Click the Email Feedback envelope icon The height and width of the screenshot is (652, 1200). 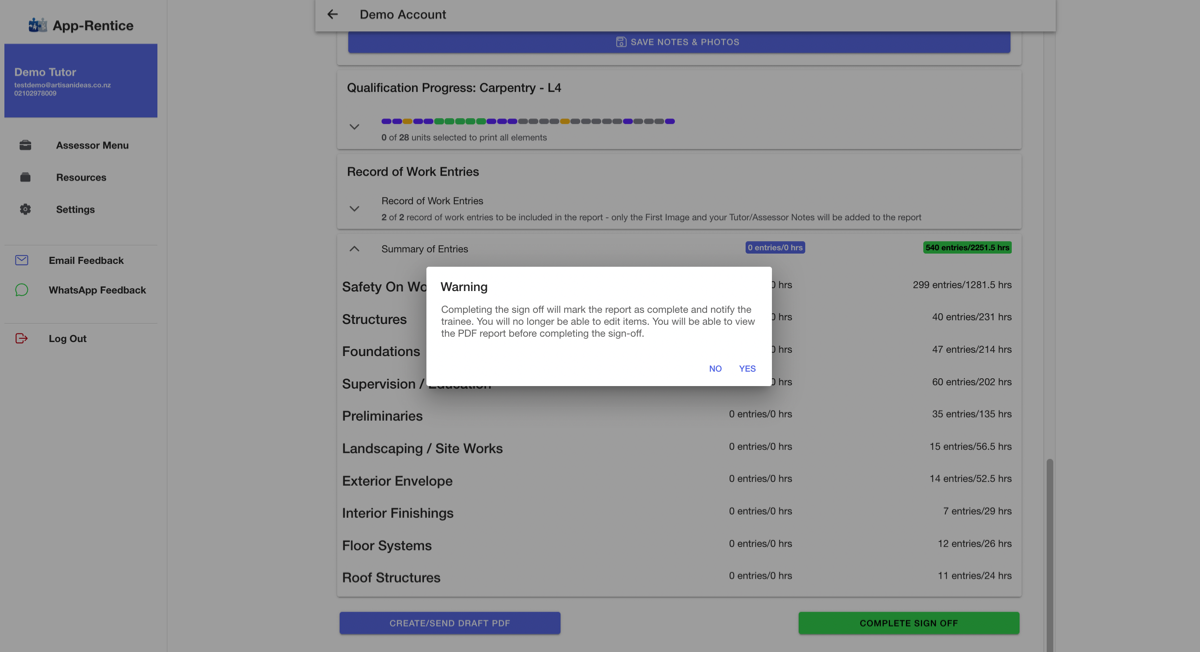(x=22, y=260)
